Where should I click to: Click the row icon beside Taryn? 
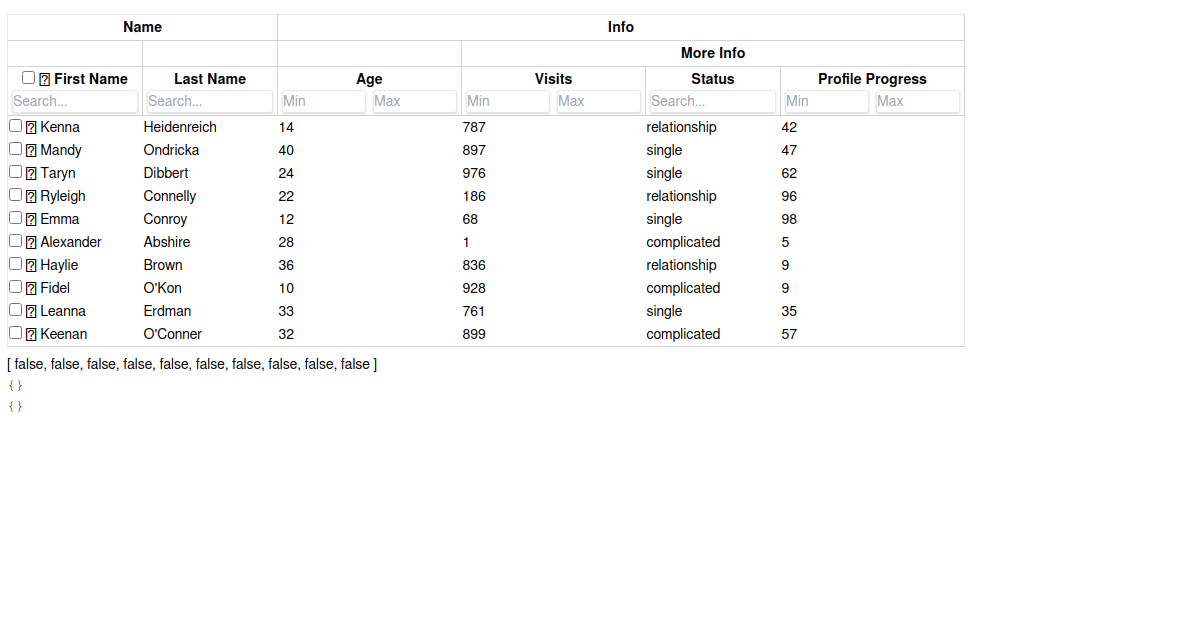point(31,174)
